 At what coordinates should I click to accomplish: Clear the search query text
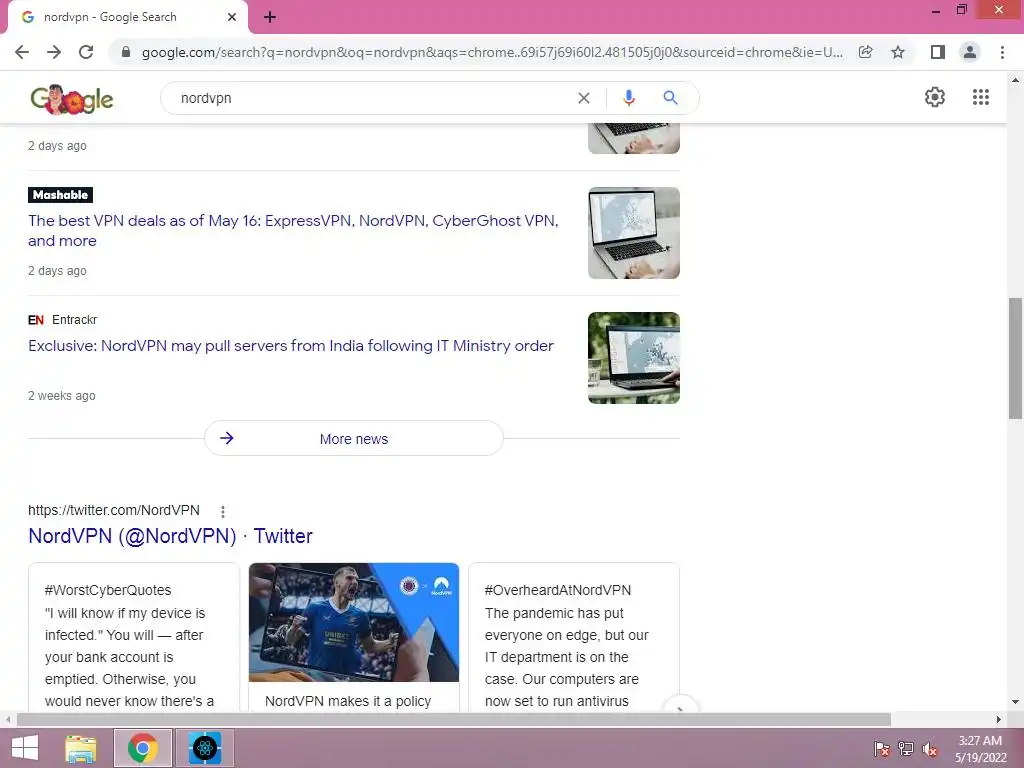click(584, 98)
